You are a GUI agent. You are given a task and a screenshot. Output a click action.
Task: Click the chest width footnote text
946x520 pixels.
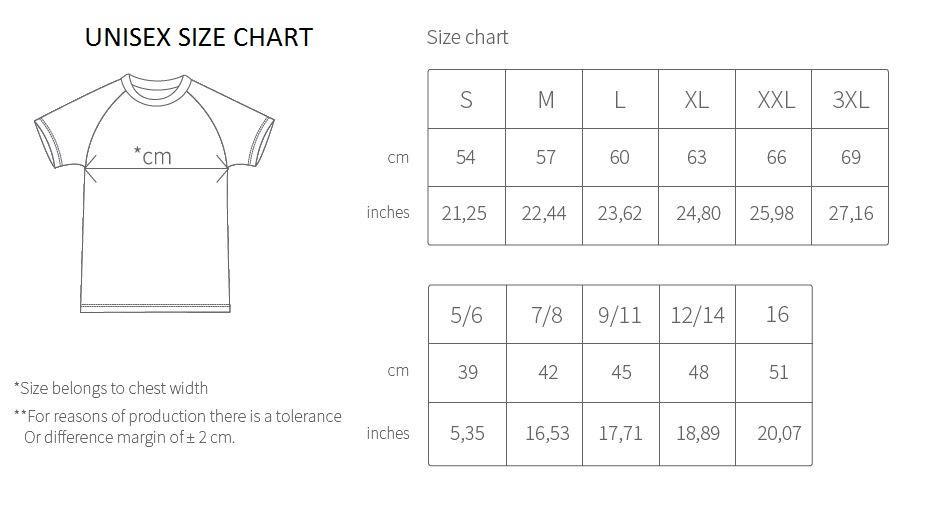(x=111, y=388)
